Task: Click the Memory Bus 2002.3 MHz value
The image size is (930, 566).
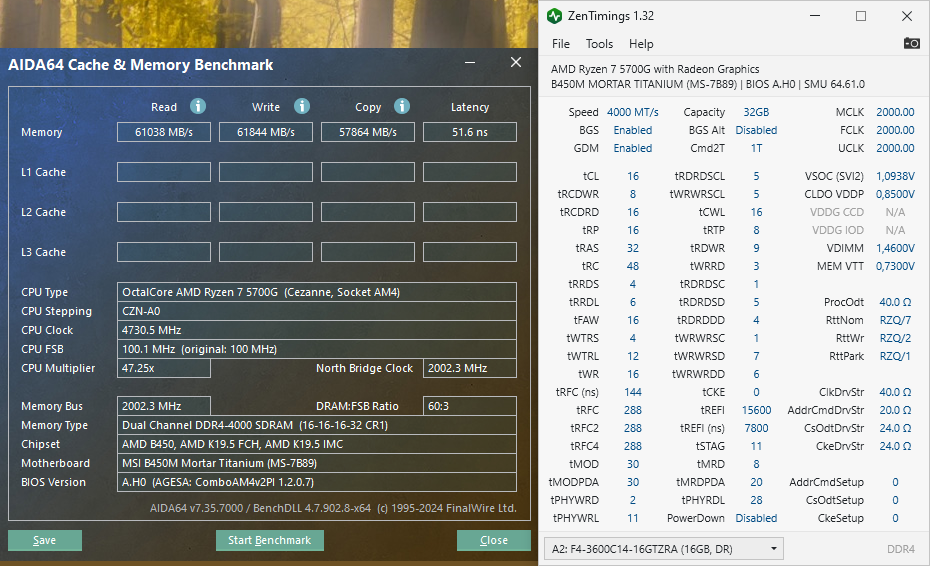Action: click(164, 406)
